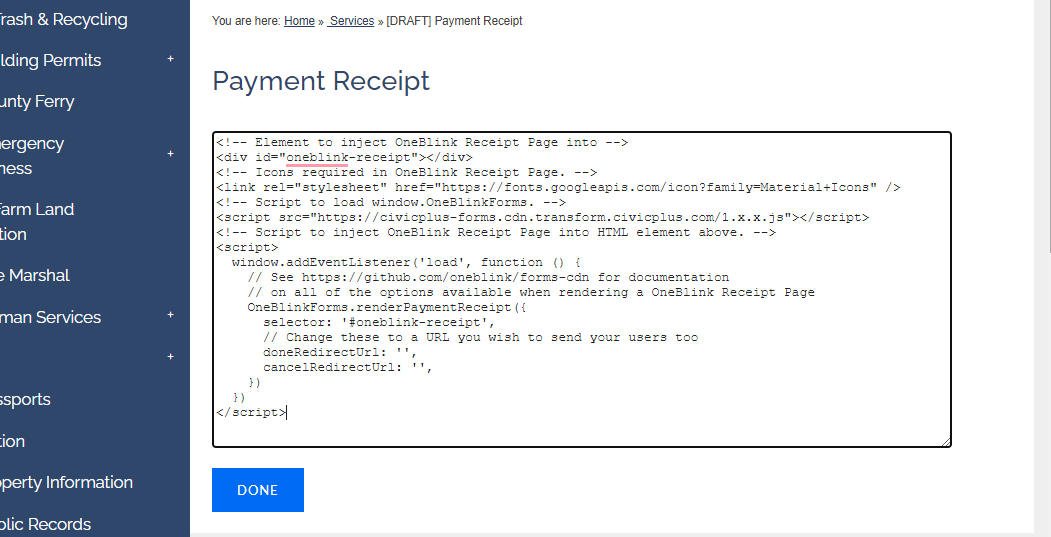The image size is (1051, 537).
Task: Click the cancelRedirectUrl line in code
Action: [348, 367]
